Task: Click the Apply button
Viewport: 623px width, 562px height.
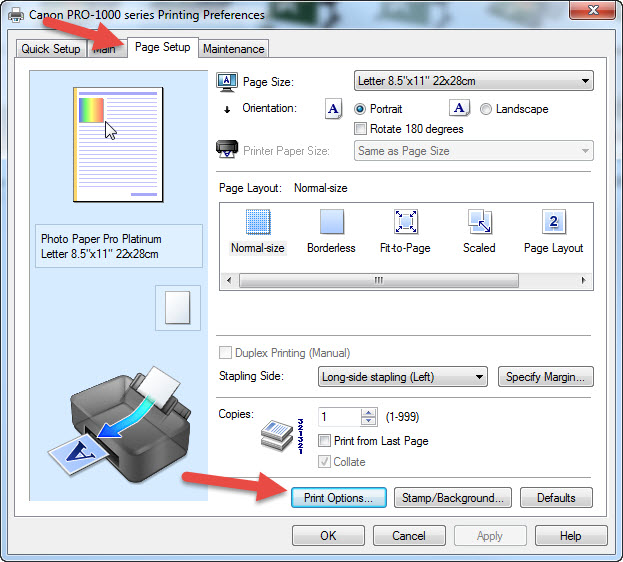Action: (x=490, y=536)
